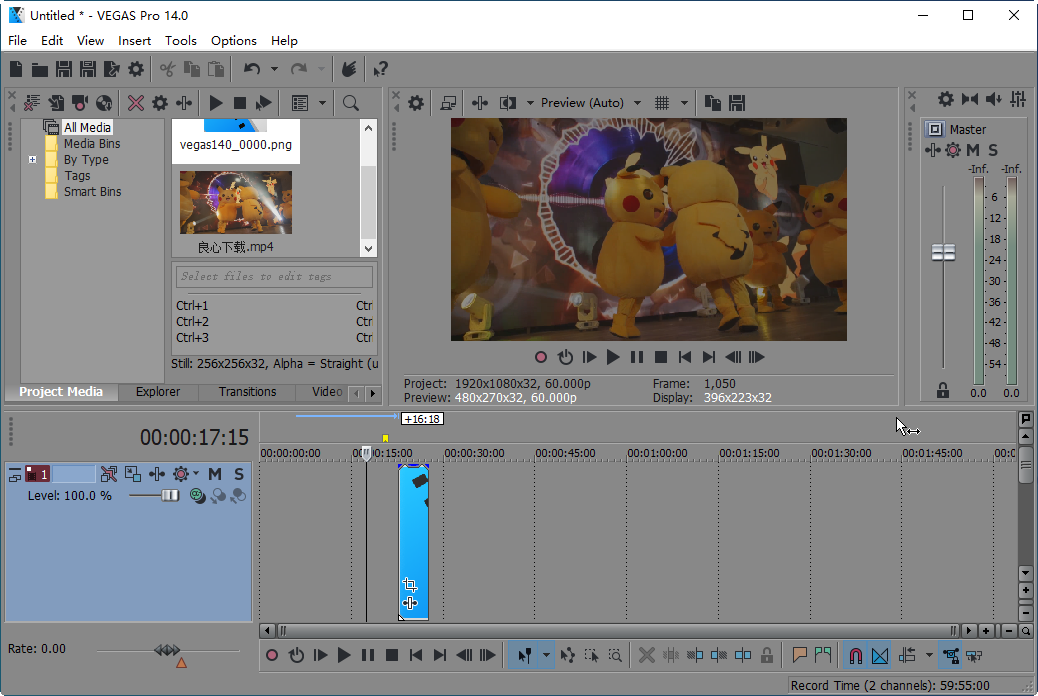The image size is (1038, 696).
Task: Click the Undo arrow button
Action: pyautogui.click(x=252, y=69)
